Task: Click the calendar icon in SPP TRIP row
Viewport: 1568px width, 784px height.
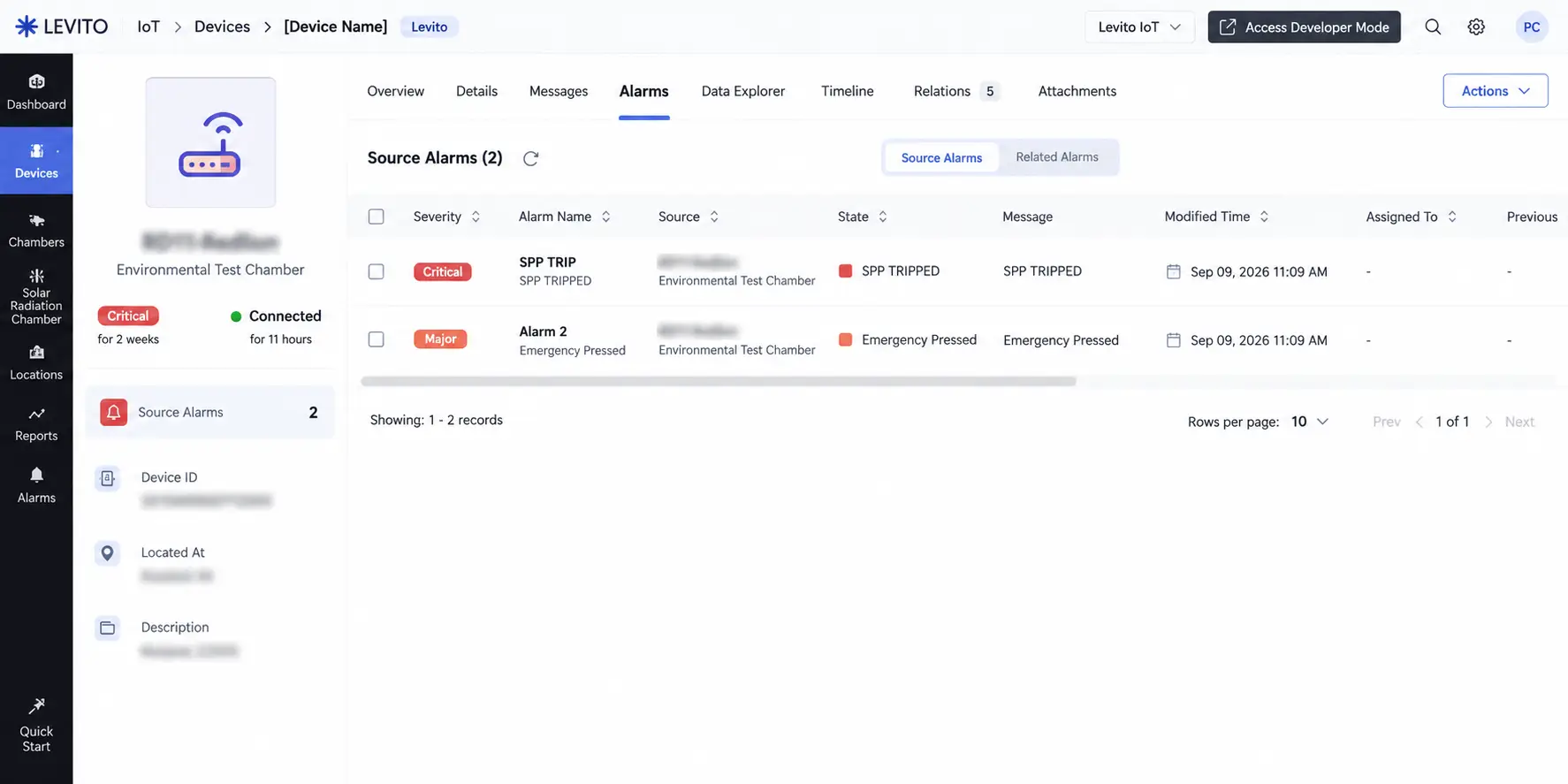Action: (x=1173, y=271)
